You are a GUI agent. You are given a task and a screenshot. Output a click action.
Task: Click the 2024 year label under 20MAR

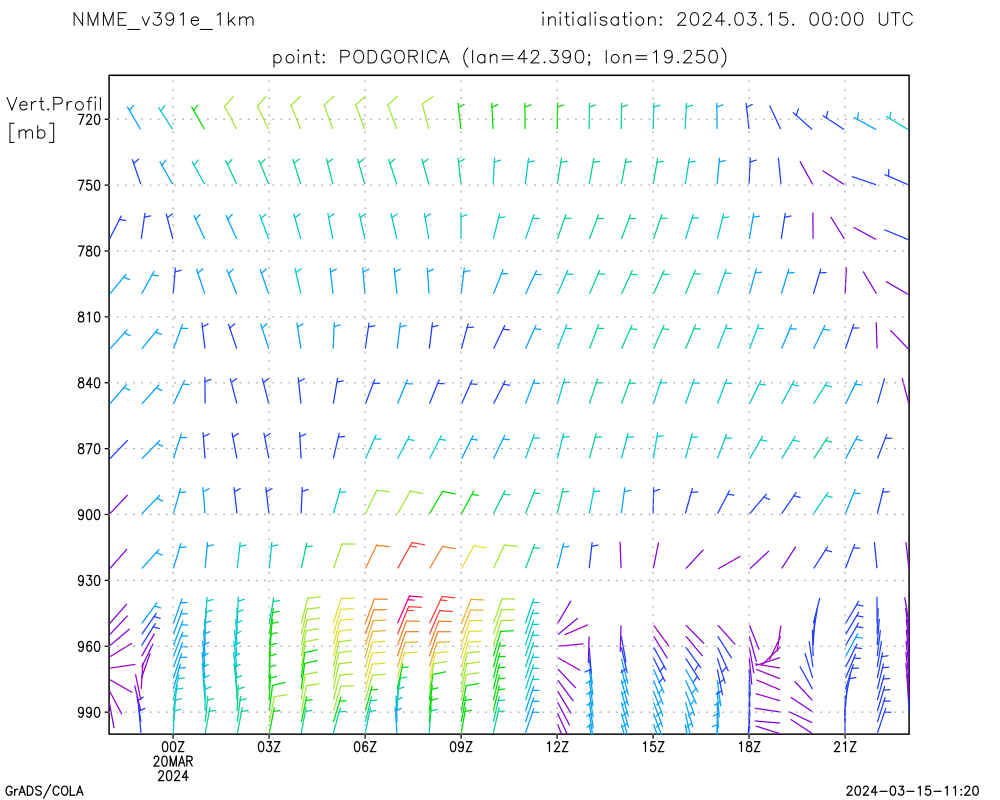coord(173,776)
